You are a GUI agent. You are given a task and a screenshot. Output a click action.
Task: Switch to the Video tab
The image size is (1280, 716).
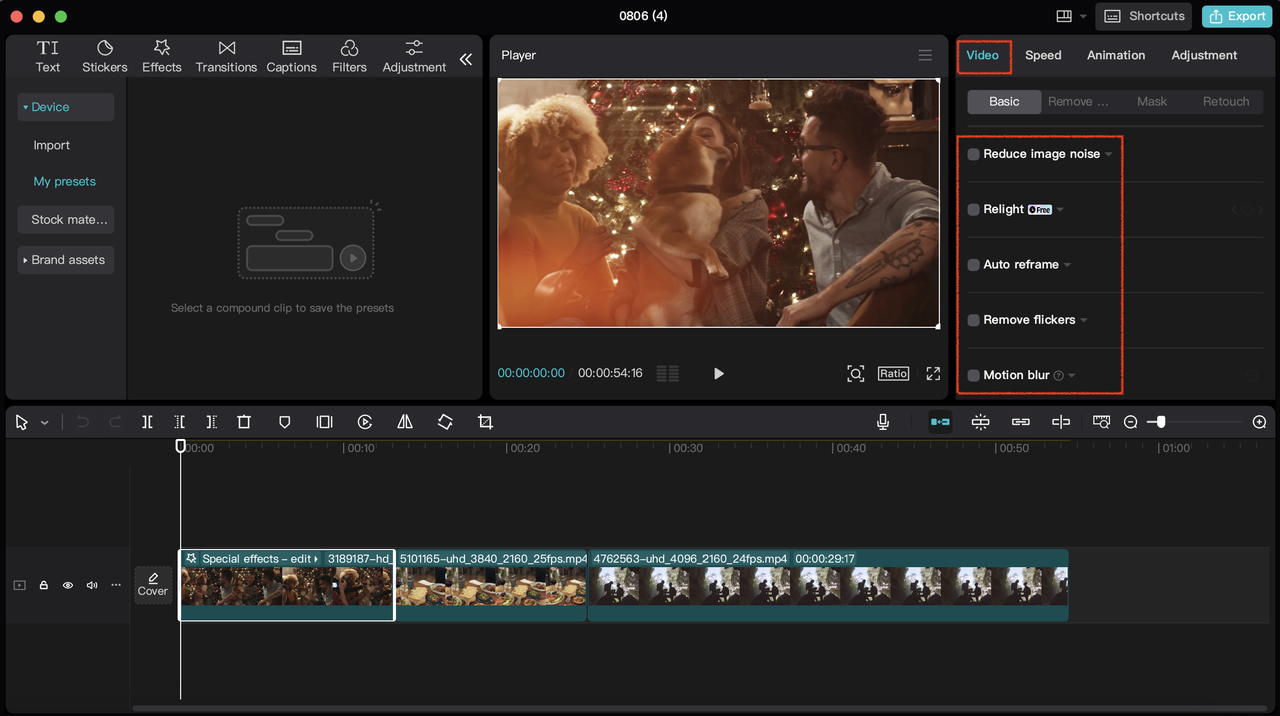pos(982,55)
